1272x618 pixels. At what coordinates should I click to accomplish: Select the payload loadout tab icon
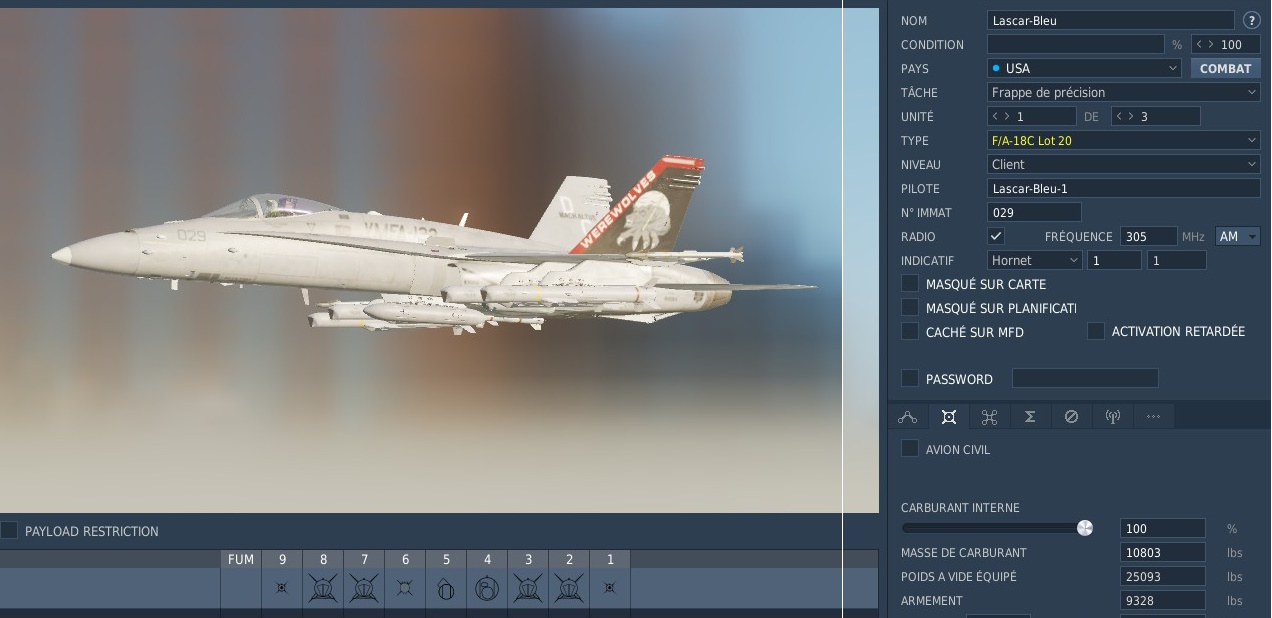(949, 417)
